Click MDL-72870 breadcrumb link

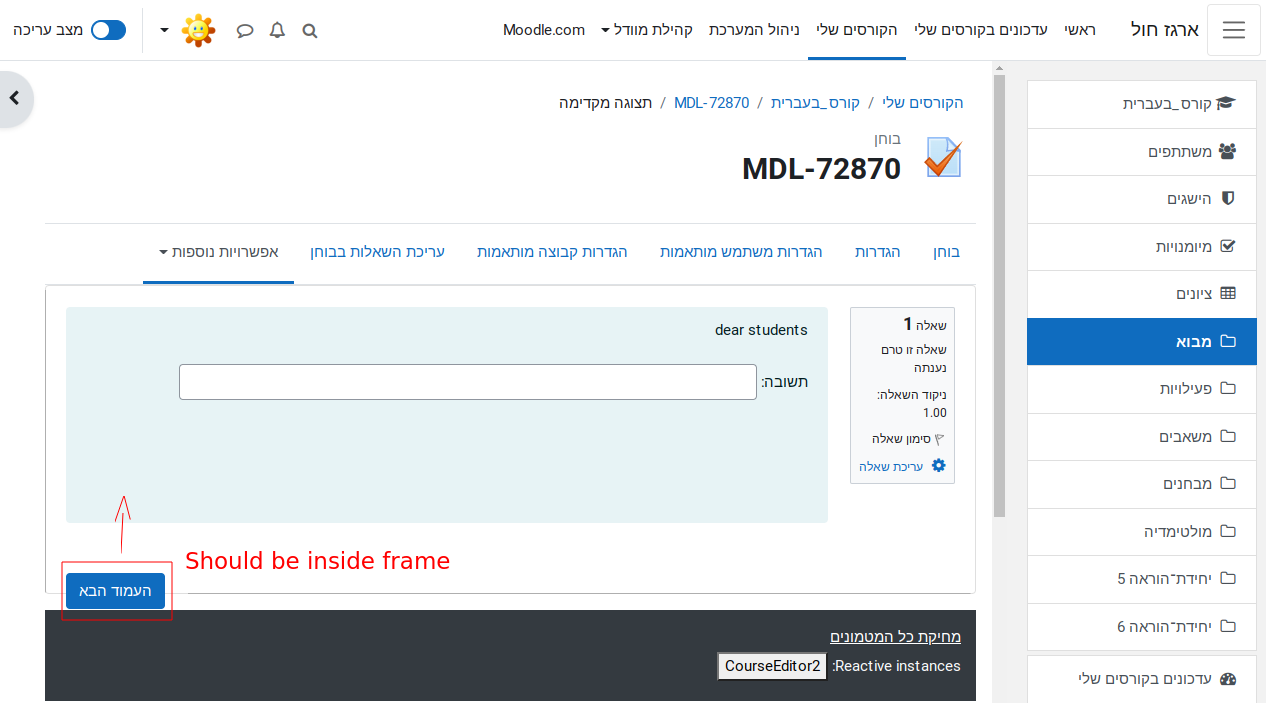tap(711, 102)
